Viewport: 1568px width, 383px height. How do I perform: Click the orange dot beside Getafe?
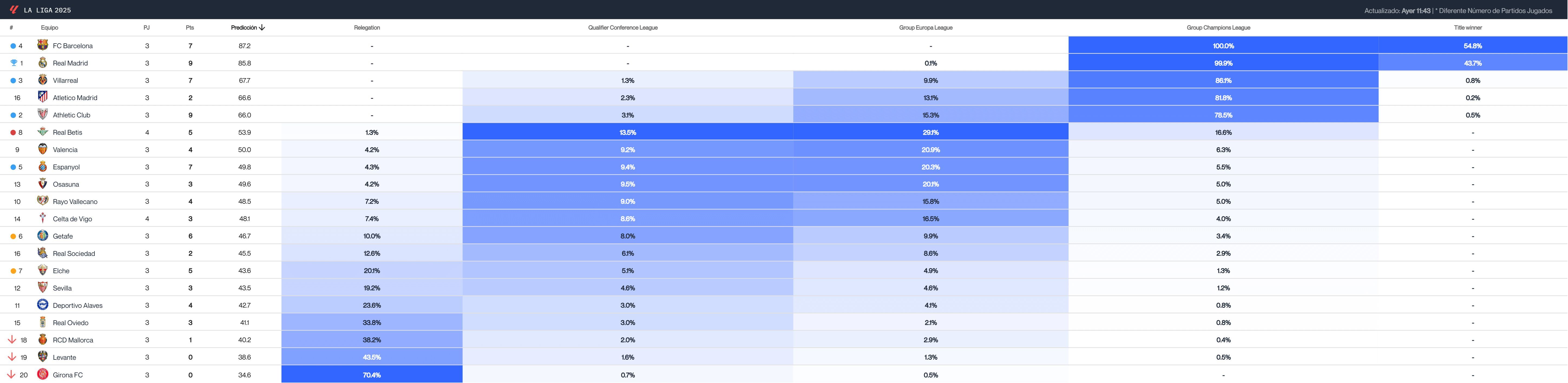click(x=12, y=236)
